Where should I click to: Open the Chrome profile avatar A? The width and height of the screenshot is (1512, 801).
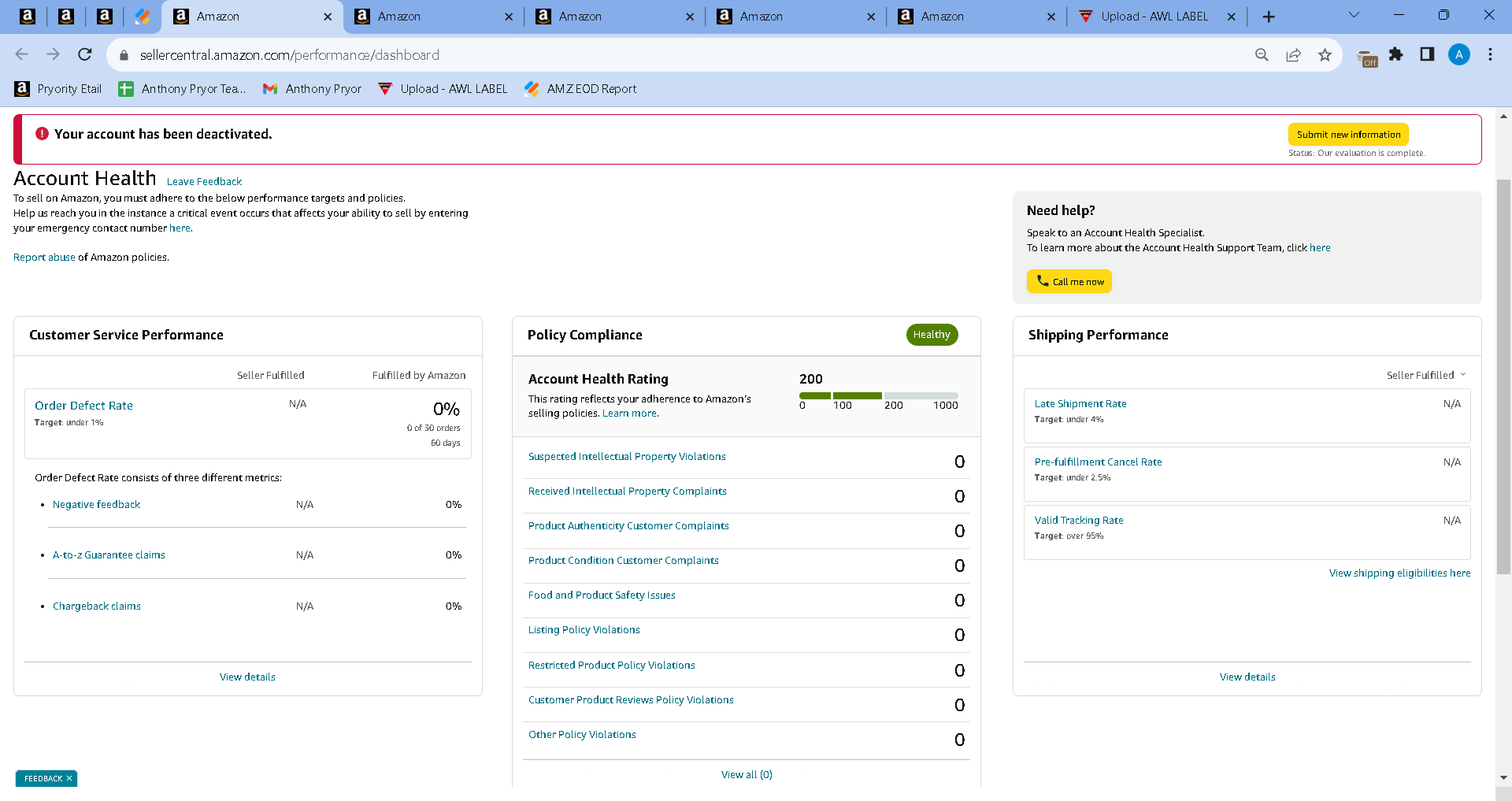(1459, 54)
